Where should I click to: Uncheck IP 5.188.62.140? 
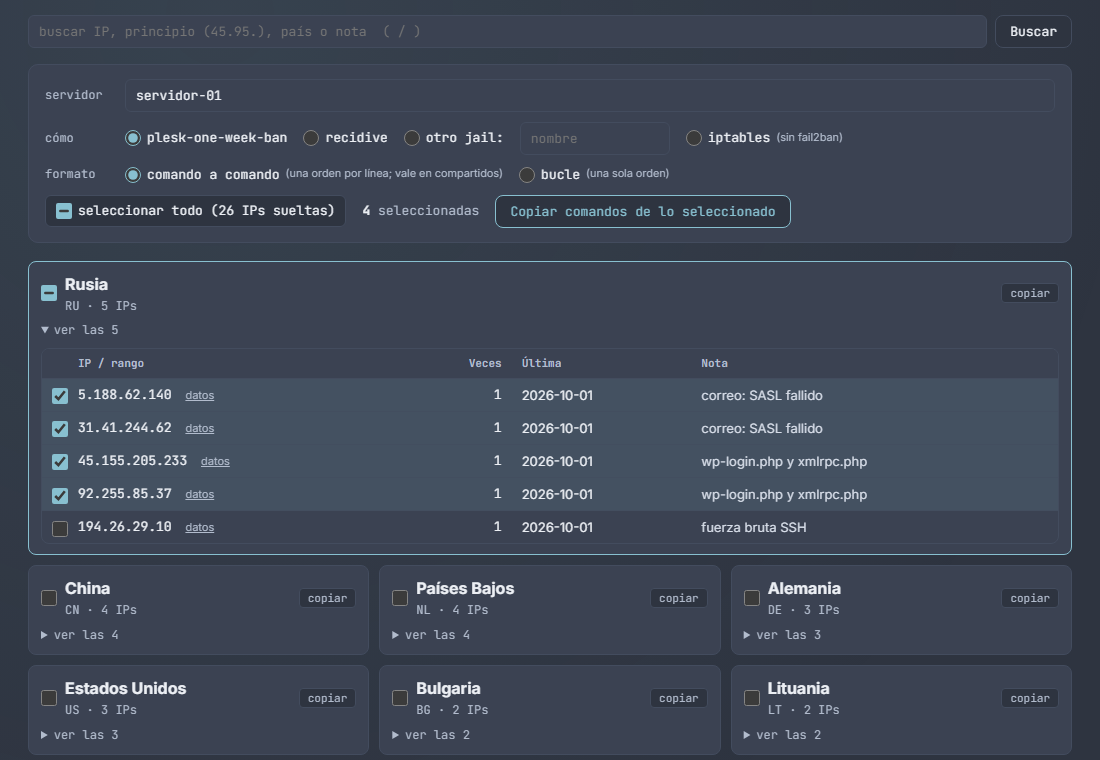[60, 396]
